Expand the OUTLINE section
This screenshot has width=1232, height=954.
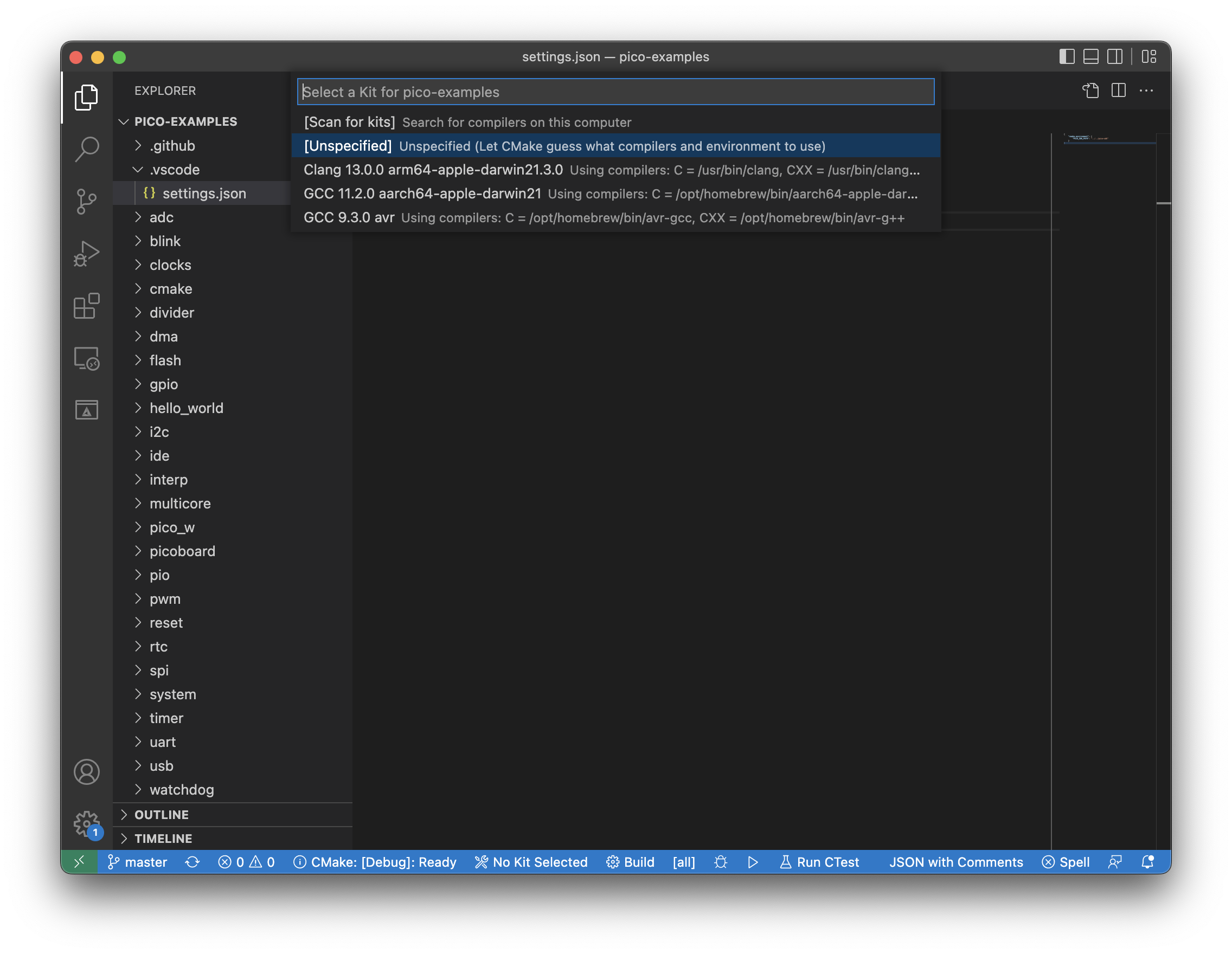[x=233, y=814]
